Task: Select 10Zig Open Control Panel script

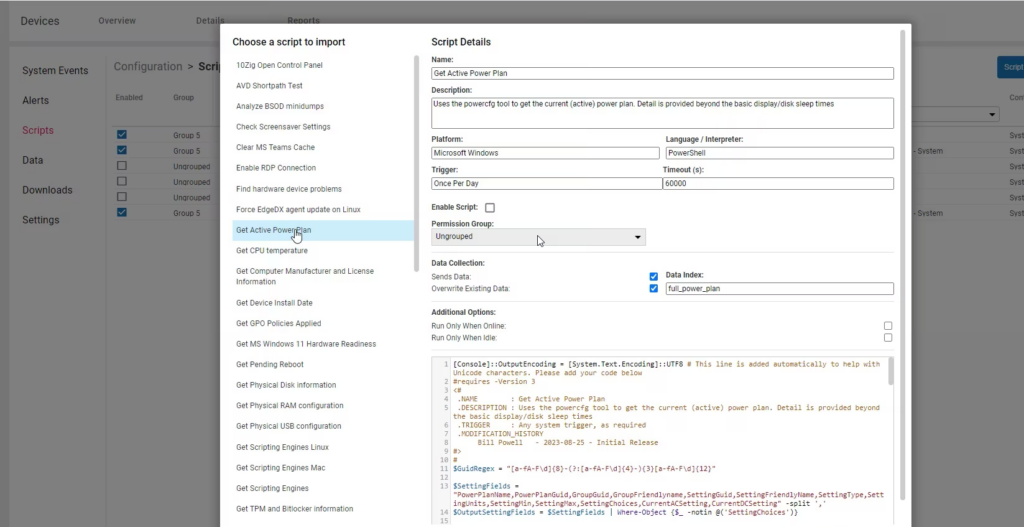Action: [279, 65]
